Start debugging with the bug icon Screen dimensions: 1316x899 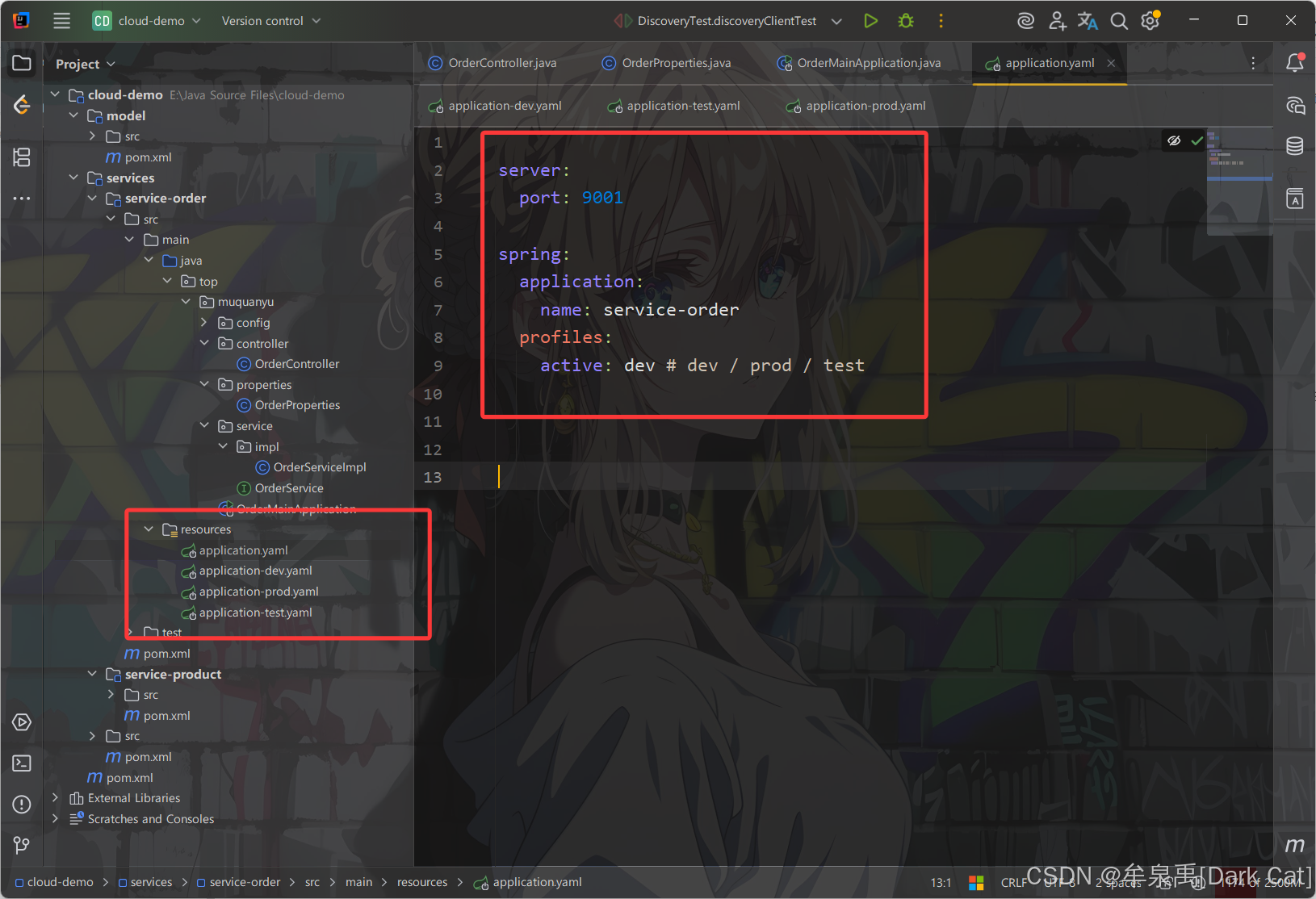pyautogui.click(x=906, y=21)
